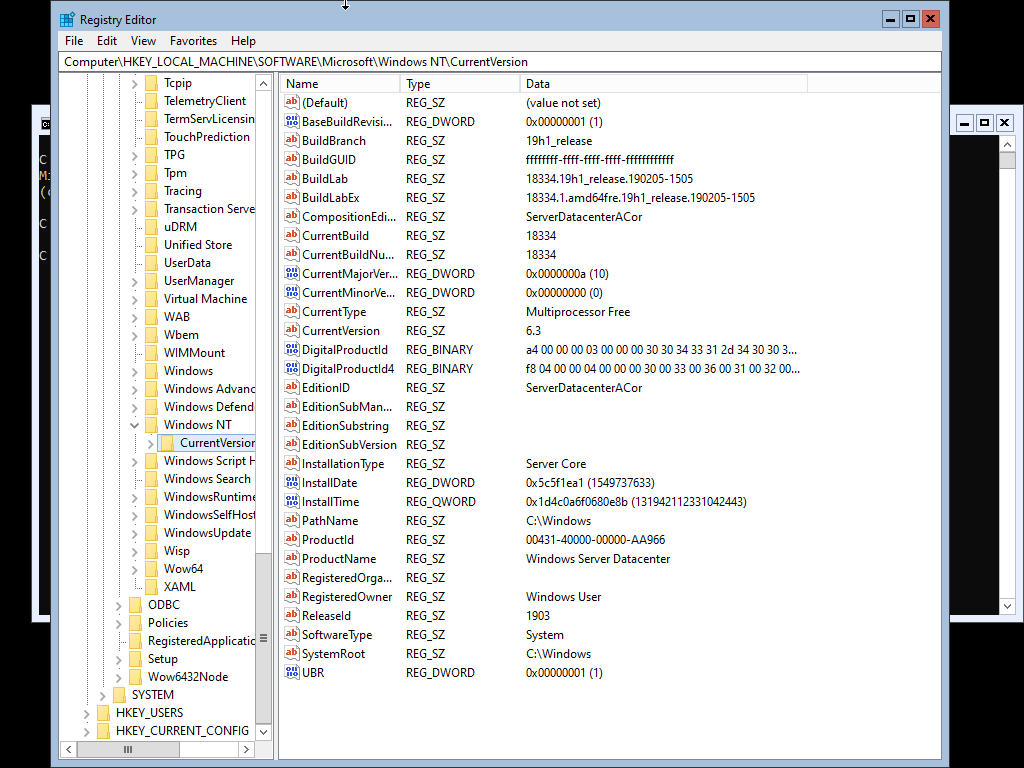Expand the SYSTEM hive chevron

tap(103, 695)
